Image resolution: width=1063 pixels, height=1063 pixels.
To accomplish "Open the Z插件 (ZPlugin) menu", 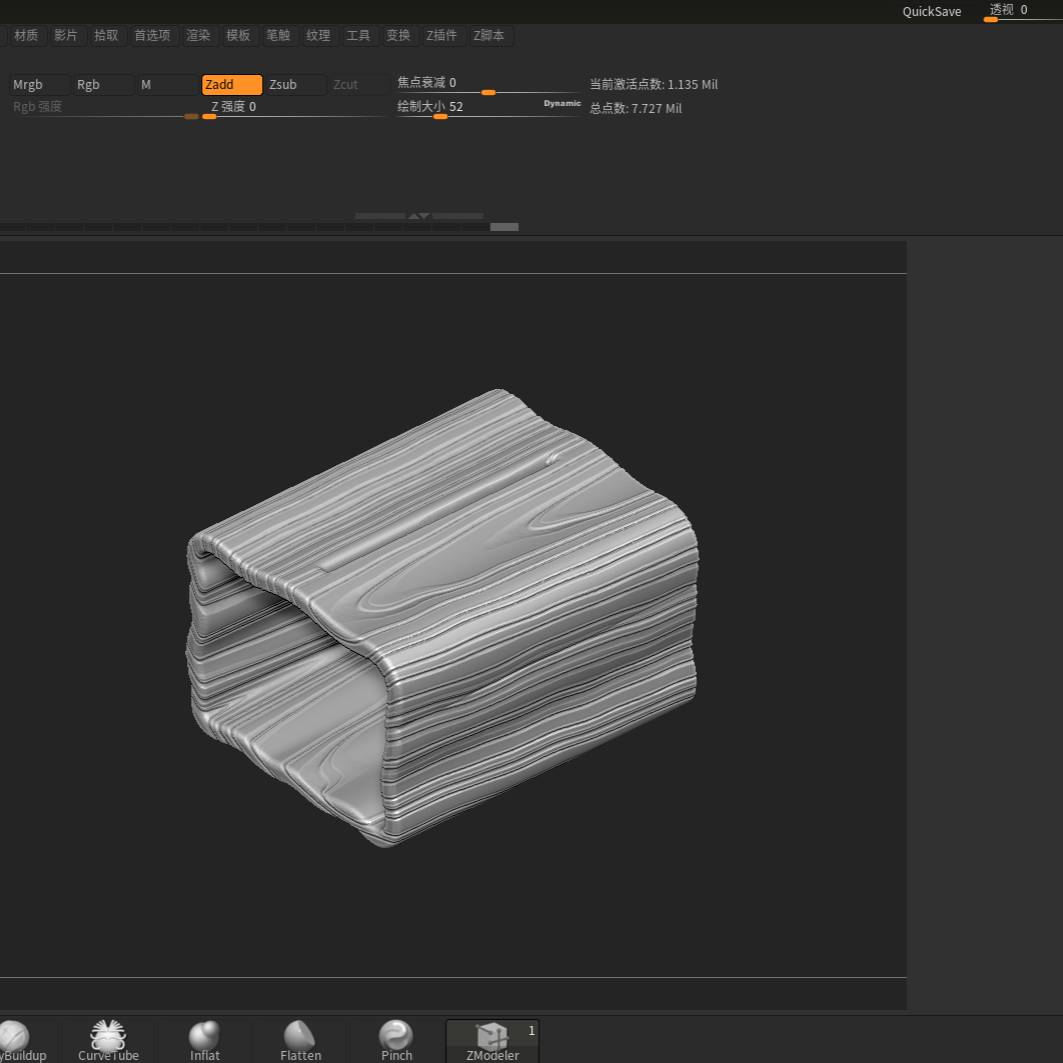I will 441,35.
